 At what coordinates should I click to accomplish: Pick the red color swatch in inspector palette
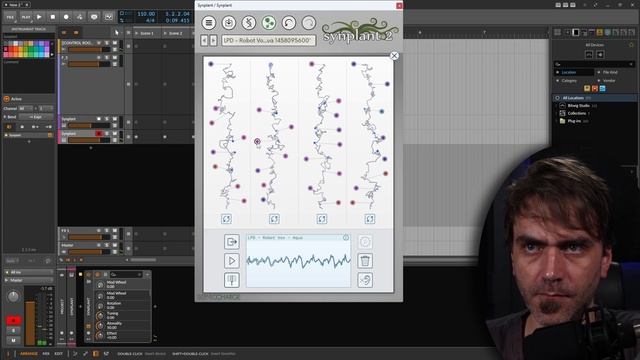[x=11, y=49]
